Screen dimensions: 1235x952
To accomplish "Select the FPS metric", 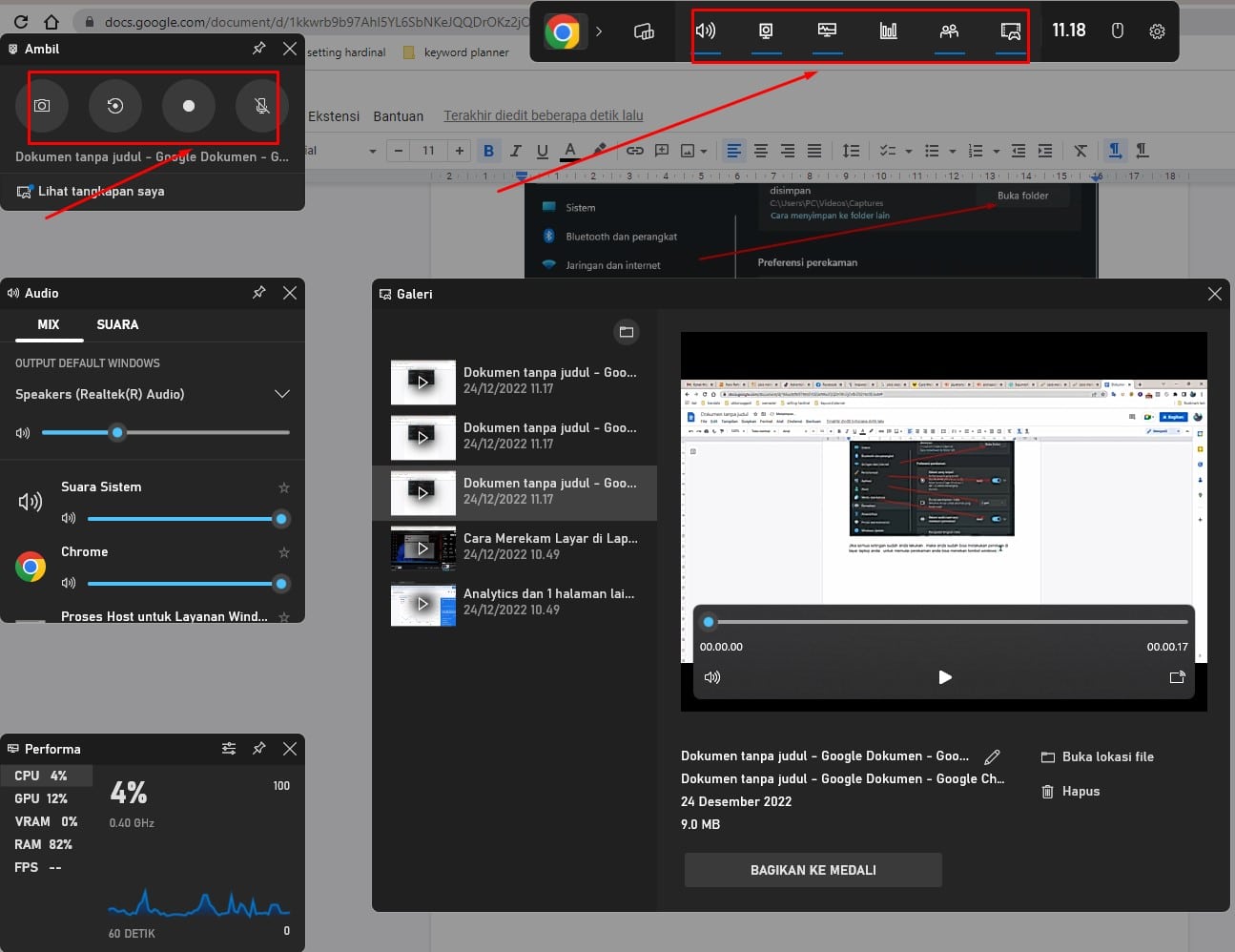I will click(x=47, y=867).
